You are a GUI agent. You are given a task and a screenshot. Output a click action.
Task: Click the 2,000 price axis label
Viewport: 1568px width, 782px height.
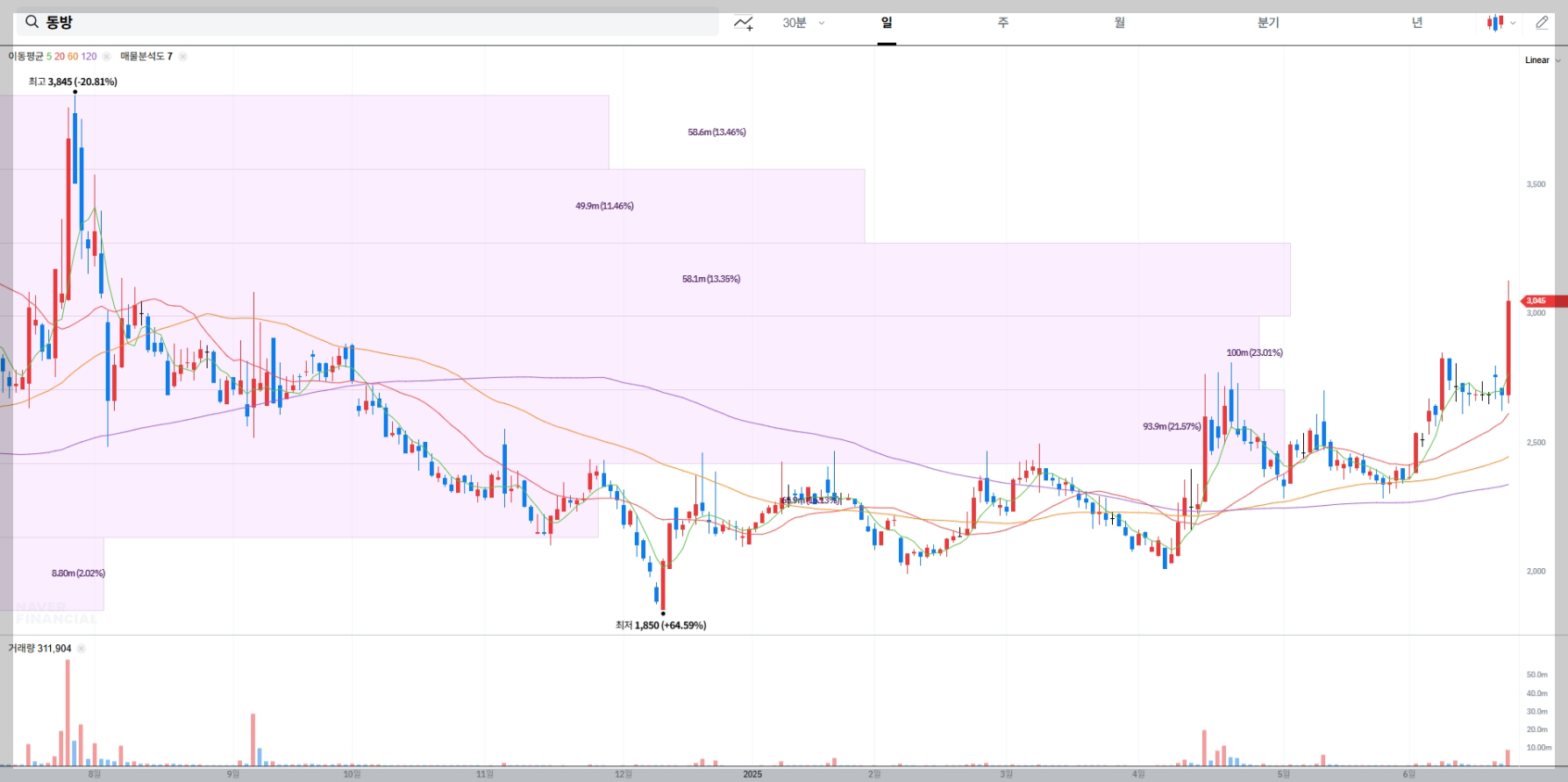pyautogui.click(x=1536, y=571)
